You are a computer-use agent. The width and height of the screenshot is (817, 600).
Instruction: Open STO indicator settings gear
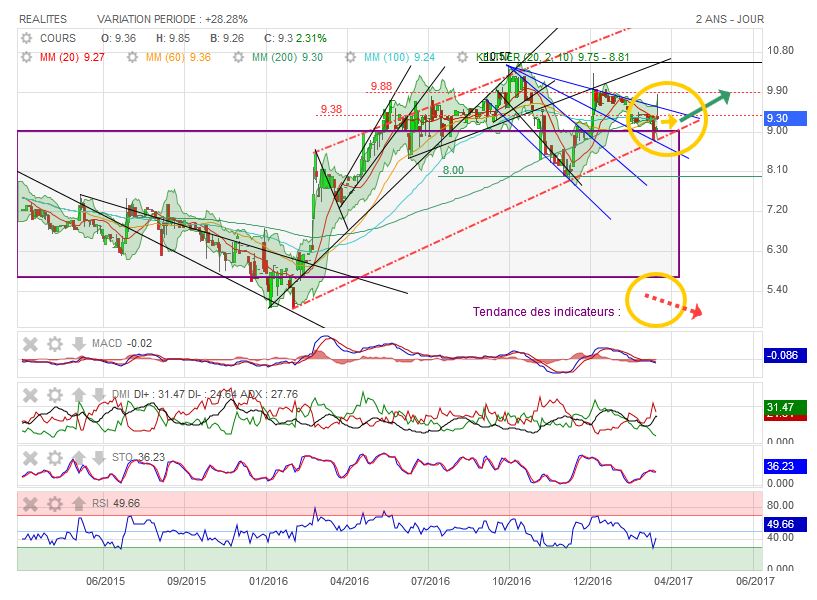tap(55, 458)
